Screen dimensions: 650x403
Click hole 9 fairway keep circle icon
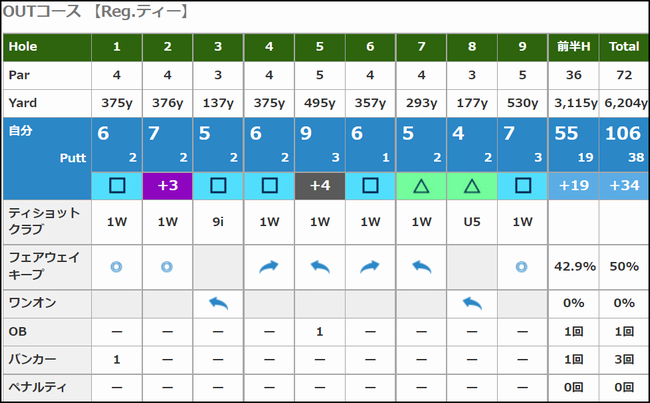tap(522, 267)
